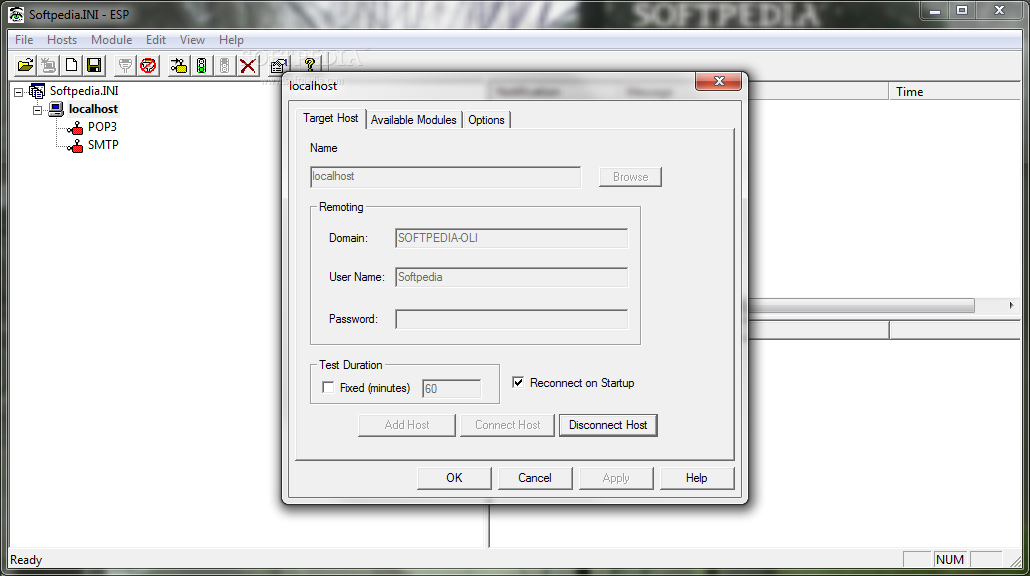Click the red X delete icon
Viewport: 1030px width, 576px height.
(x=248, y=65)
